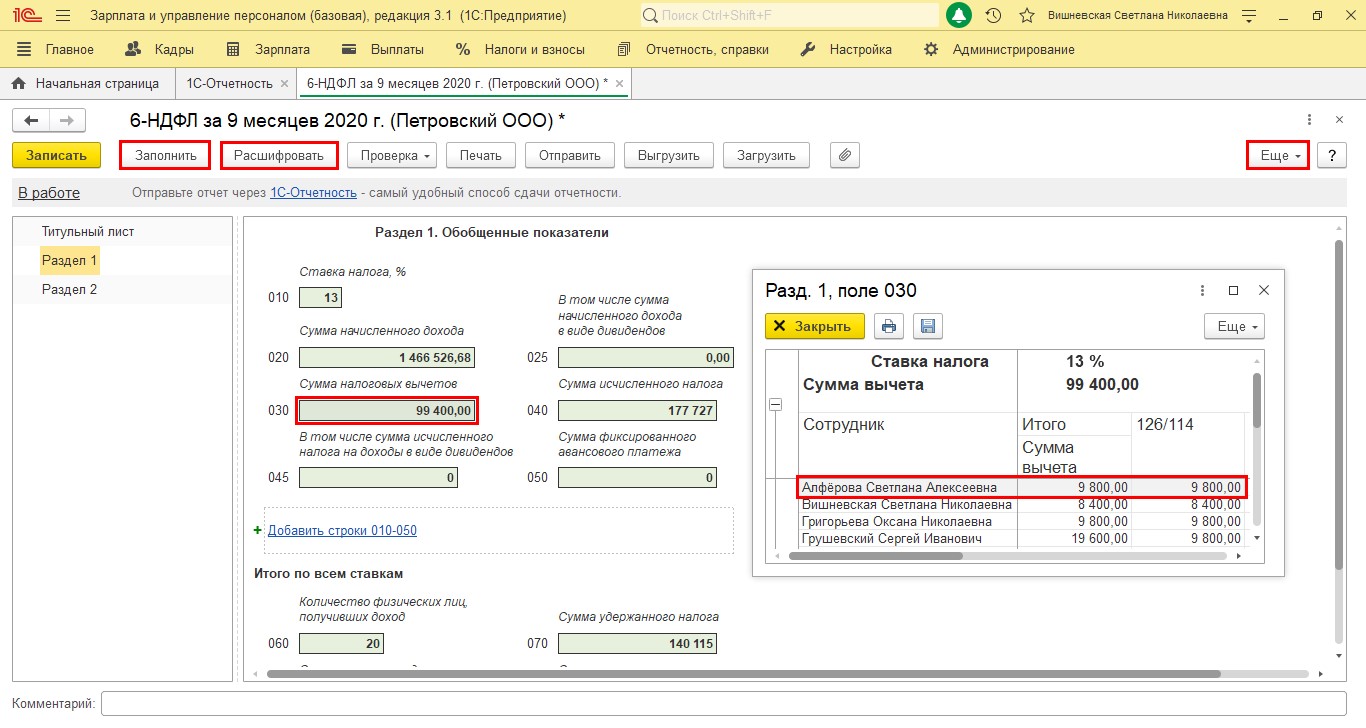Open the Настройка section
Image resolution: width=1366 pixels, height=728 pixels.
pos(847,49)
